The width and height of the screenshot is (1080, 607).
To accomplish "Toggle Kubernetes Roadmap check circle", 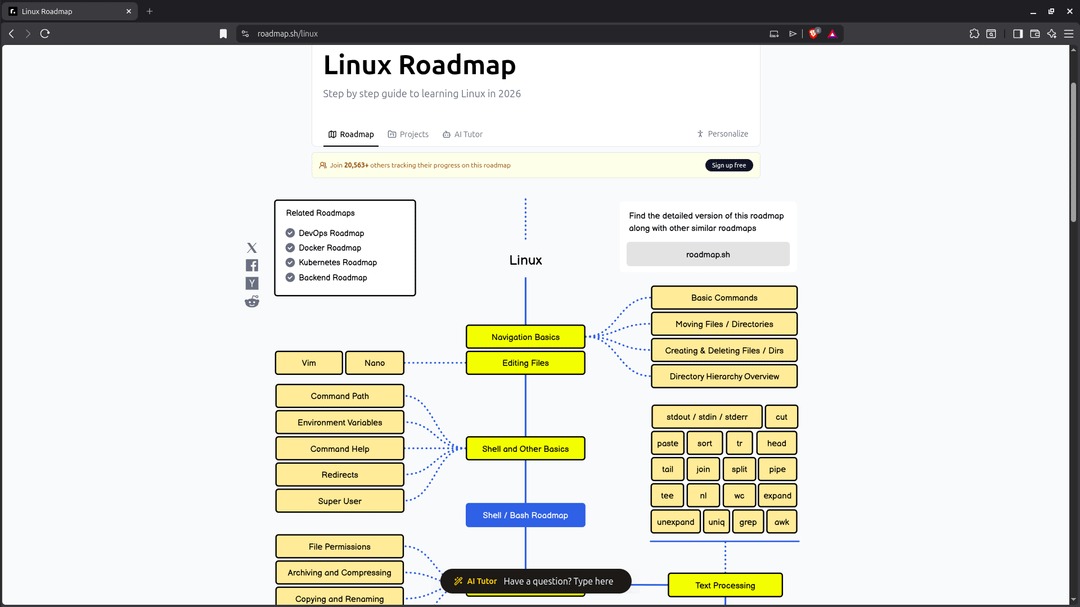I will pyautogui.click(x=290, y=263).
